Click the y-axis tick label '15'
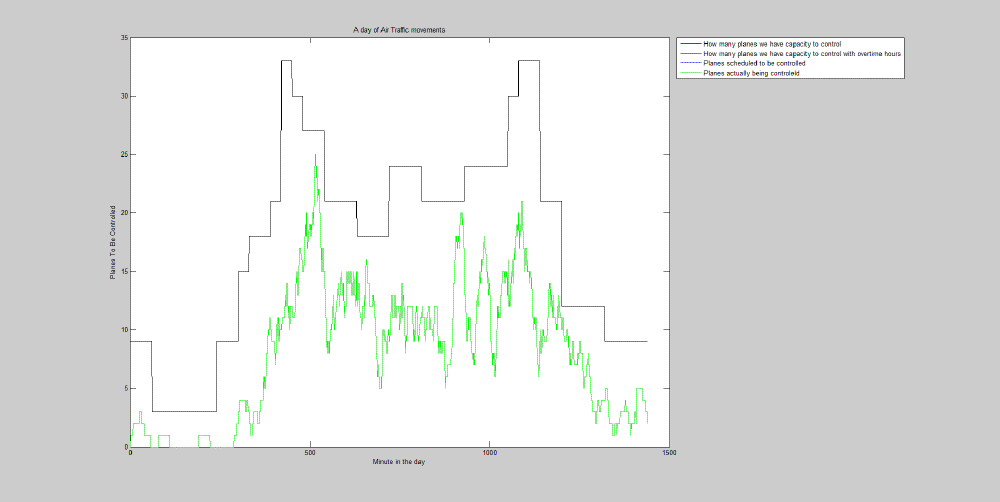Viewport: 1000px width, 502px height. coord(124,272)
